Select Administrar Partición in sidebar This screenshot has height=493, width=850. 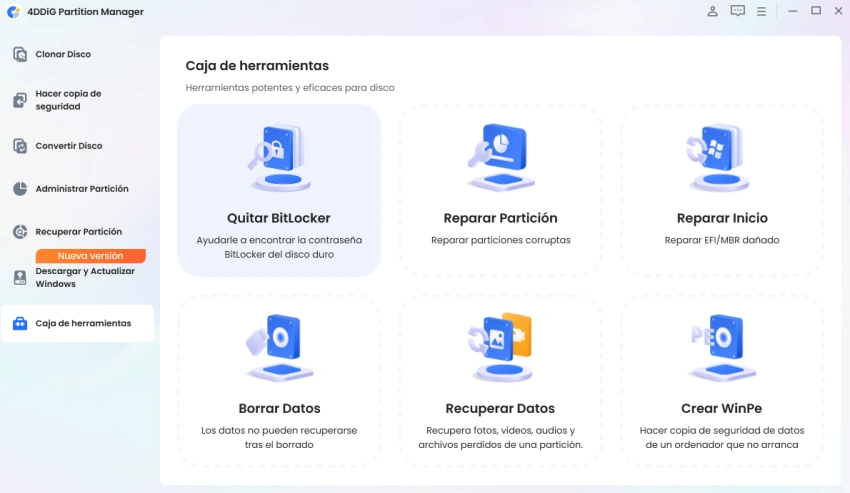[82, 189]
